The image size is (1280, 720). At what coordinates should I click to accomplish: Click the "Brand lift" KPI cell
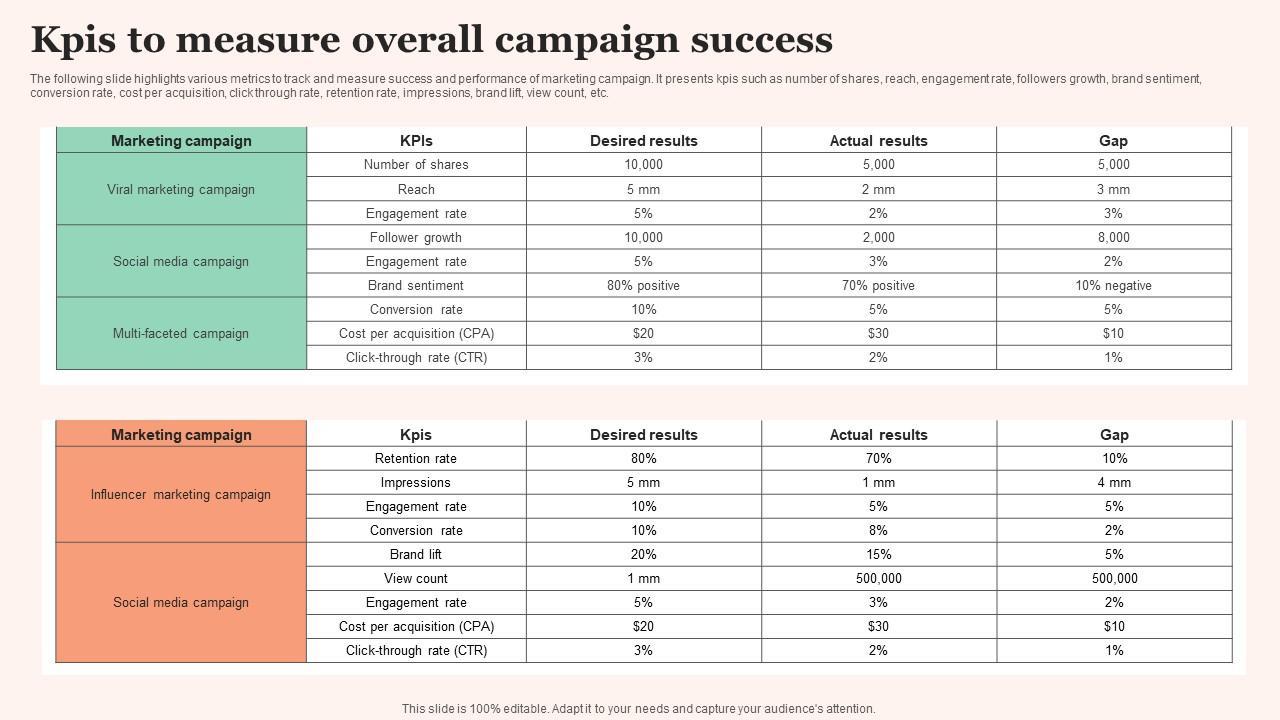(416, 554)
